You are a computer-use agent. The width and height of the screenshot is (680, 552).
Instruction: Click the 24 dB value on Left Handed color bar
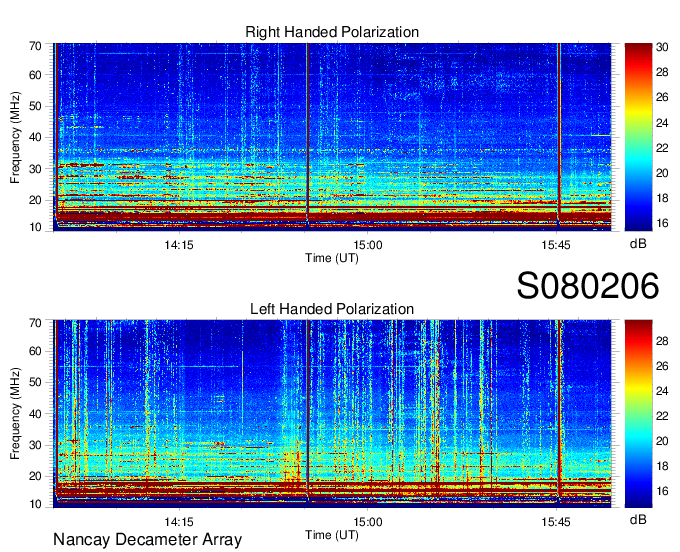[663, 392]
